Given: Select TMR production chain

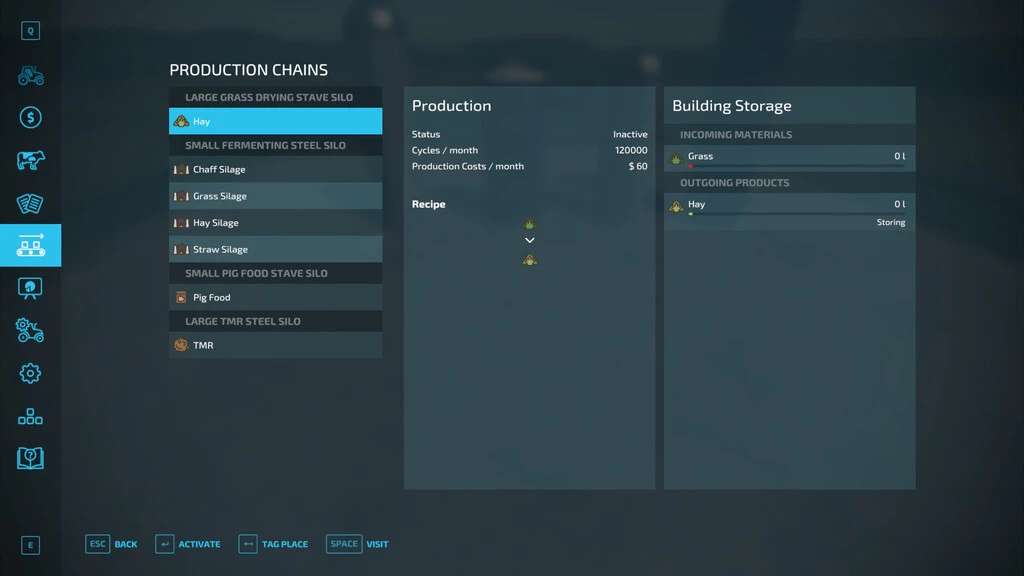Looking at the screenshot, I should (x=275, y=345).
